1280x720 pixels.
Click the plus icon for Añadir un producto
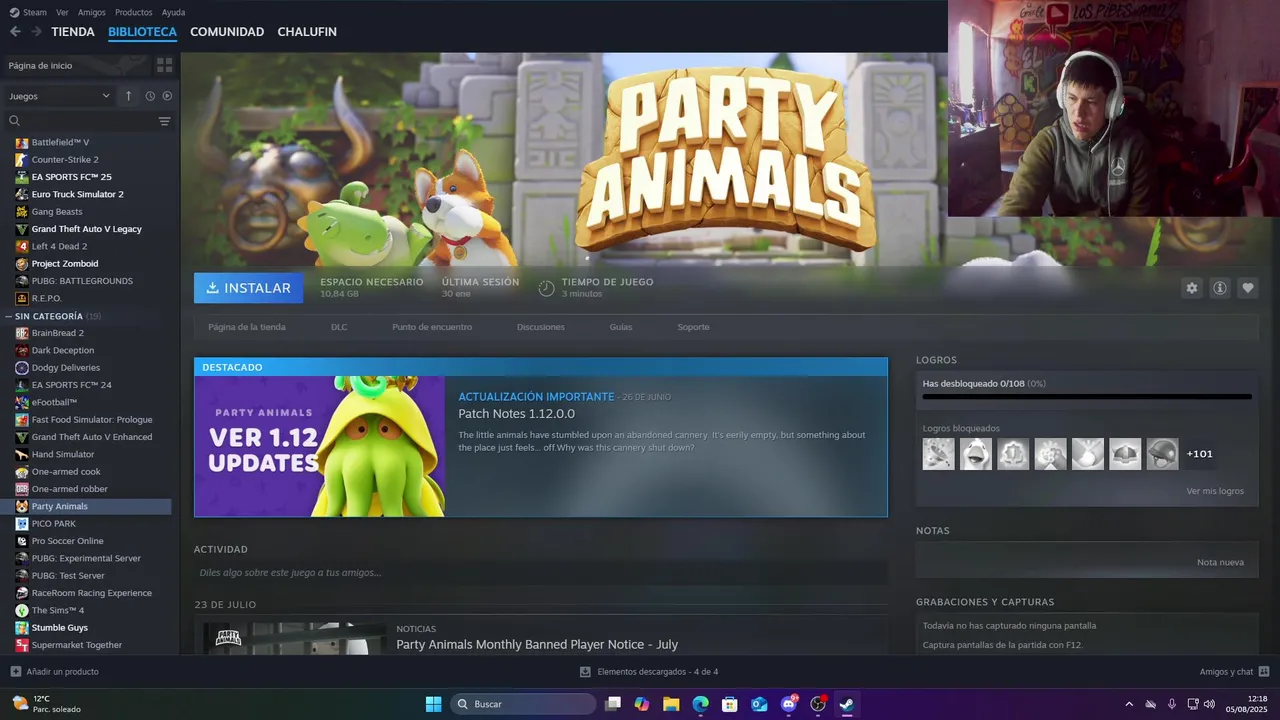click(15, 672)
